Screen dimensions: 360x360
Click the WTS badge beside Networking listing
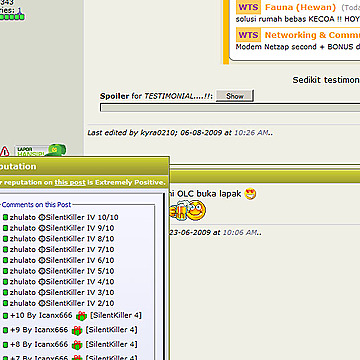[x=248, y=35]
